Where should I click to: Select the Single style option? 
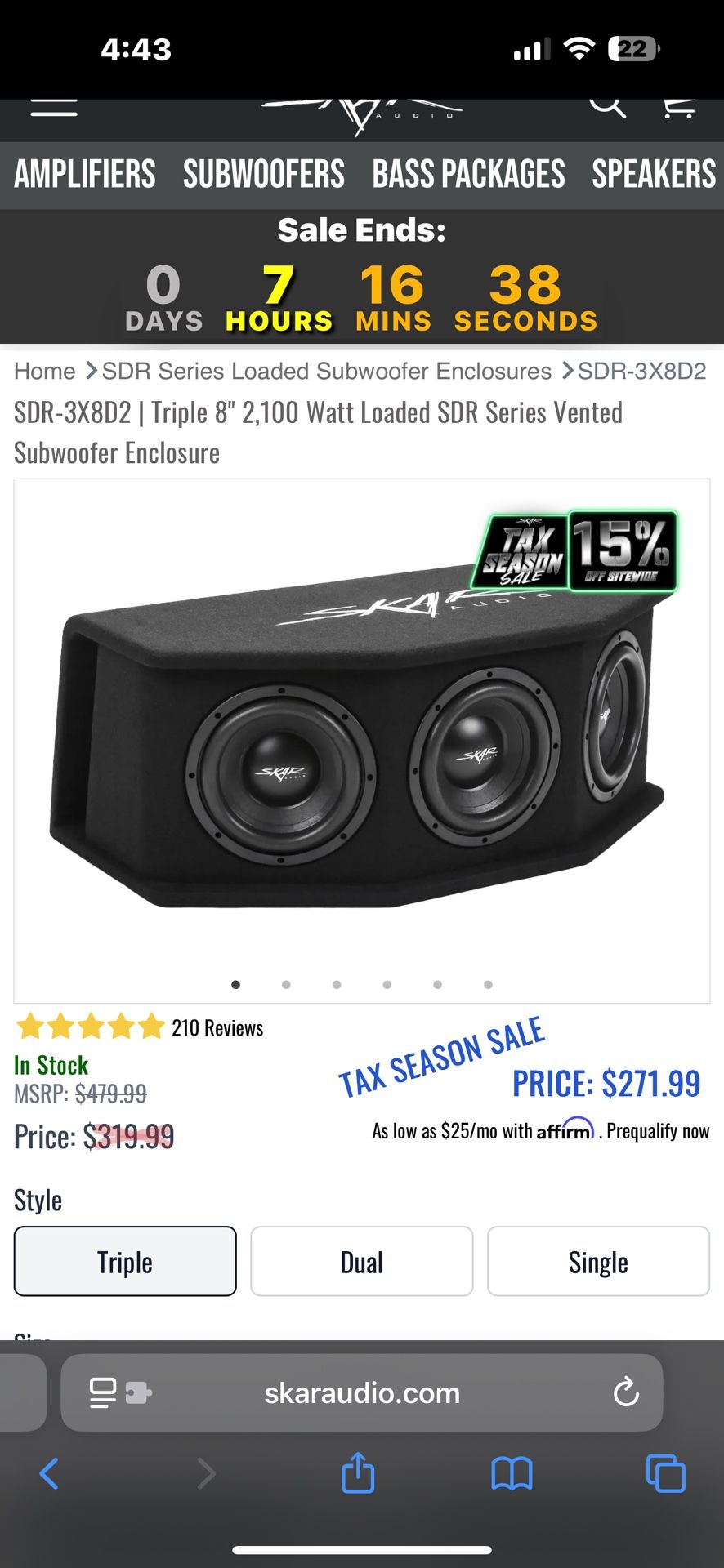[x=598, y=1261]
